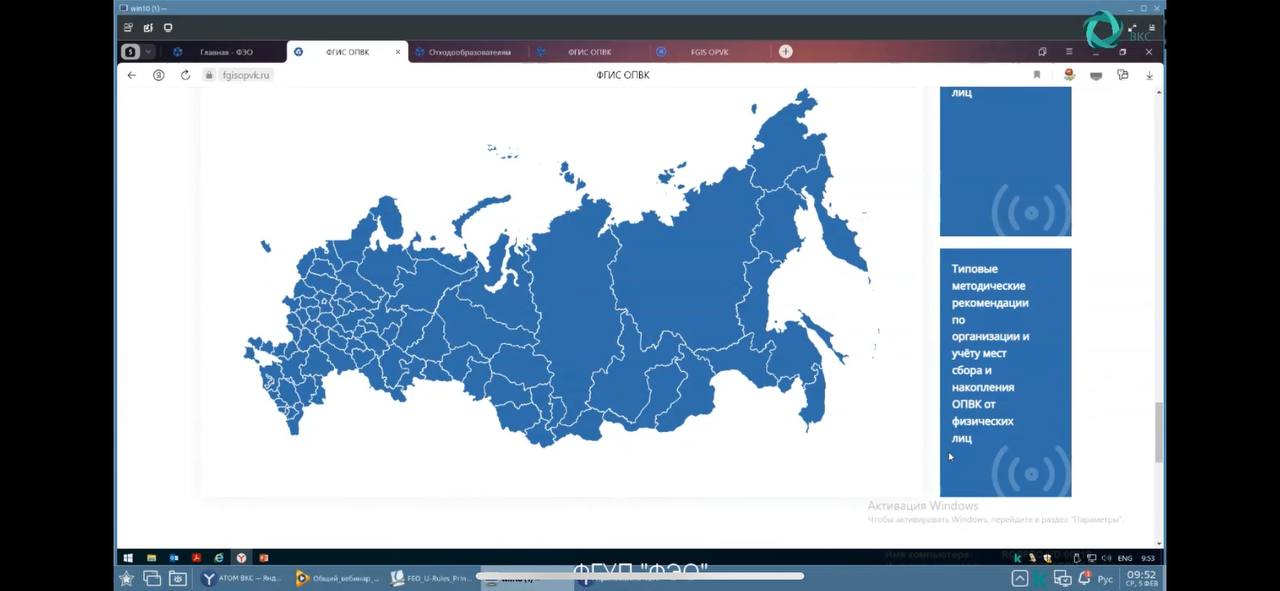The image size is (1280, 591).
Task: Close the active 'ФГИС ОПВК' tab
Action: (x=398, y=52)
